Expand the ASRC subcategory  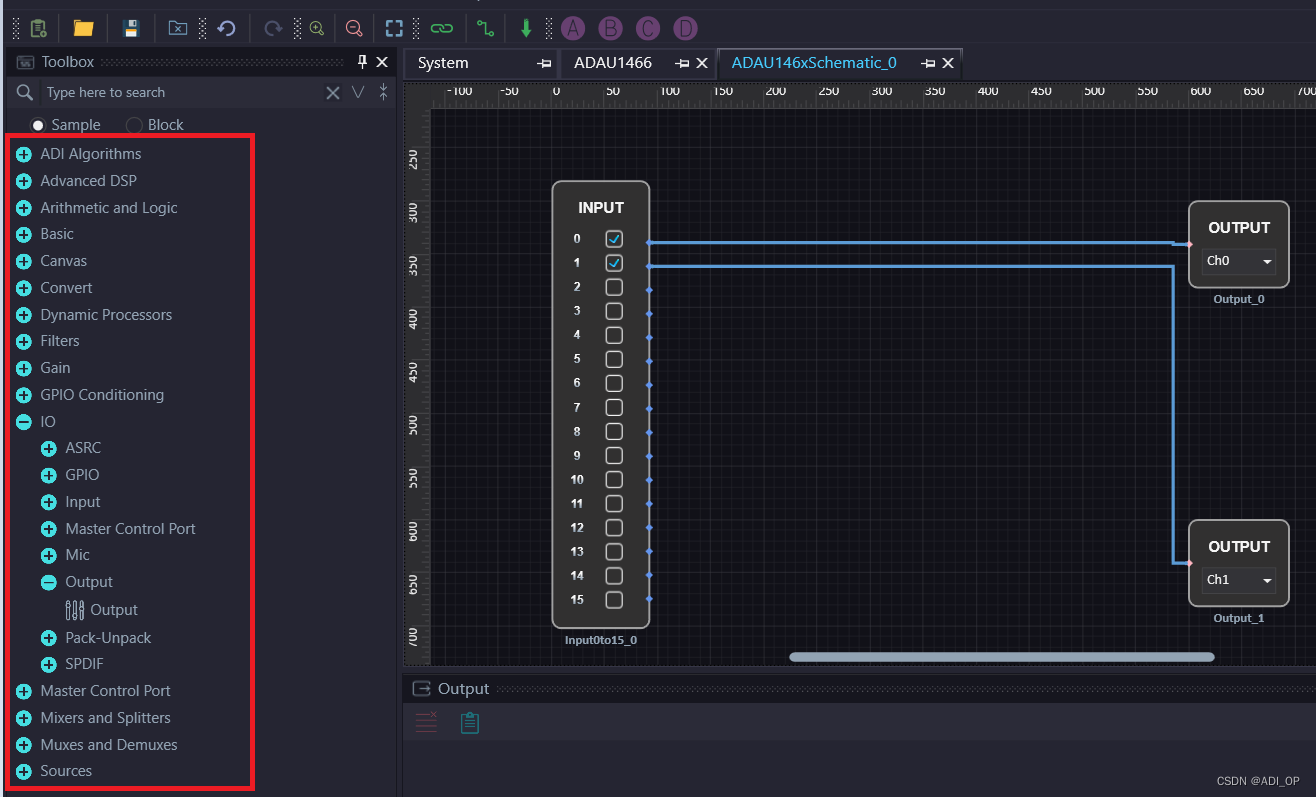tap(49, 448)
